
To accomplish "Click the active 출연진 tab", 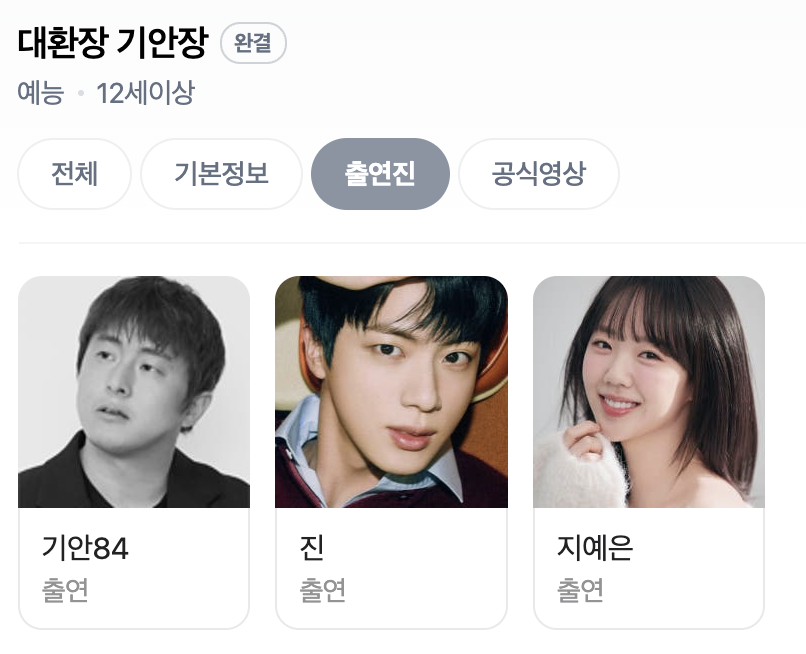I will click(380, 174).
